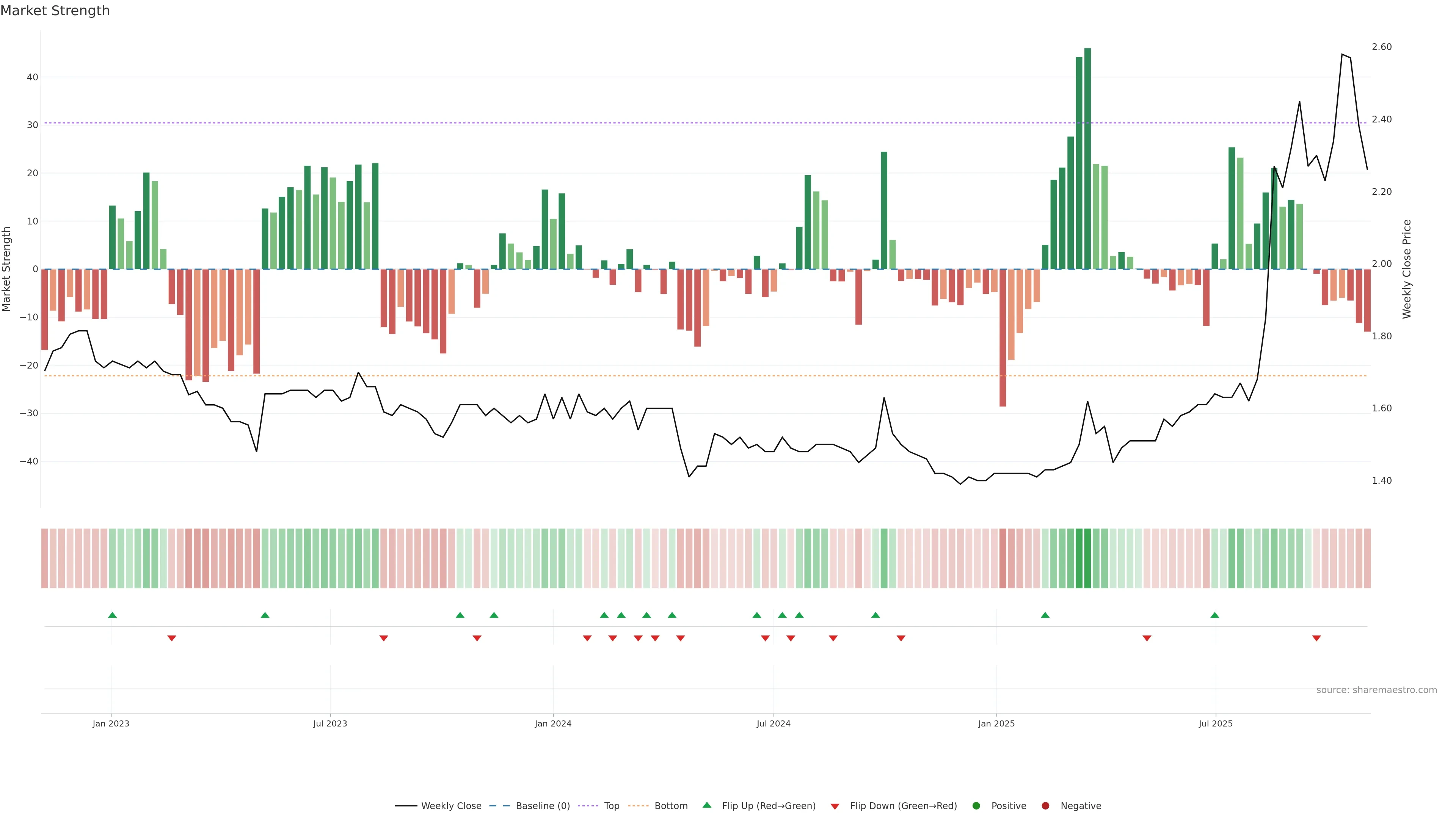Image resolution: width=1456 pixels, height=819 pixels.
Task: Click the last red flip-down triangle marker
Action: [1316, 638]
